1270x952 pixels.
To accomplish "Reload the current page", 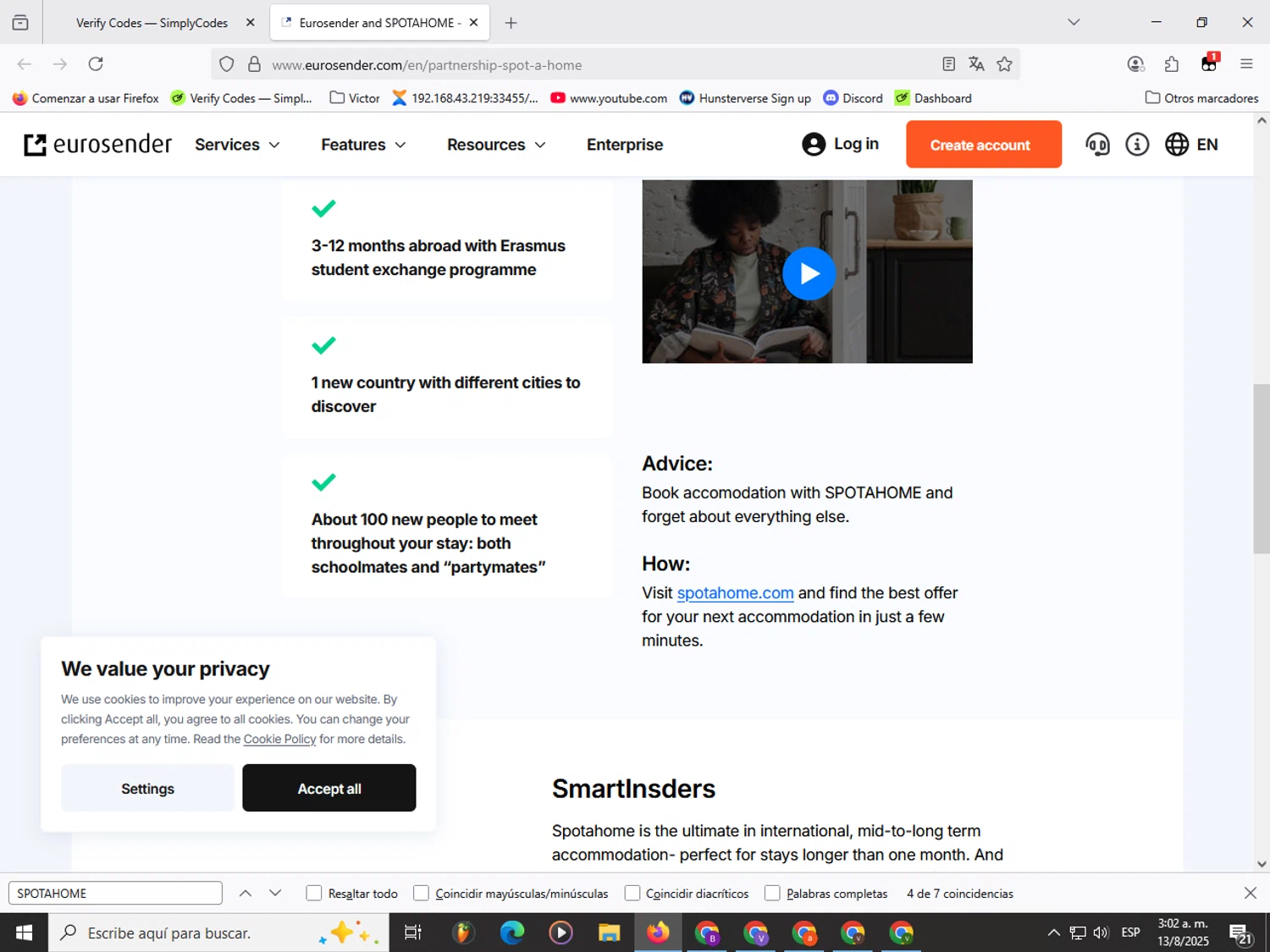I will (x=96, y=64).
